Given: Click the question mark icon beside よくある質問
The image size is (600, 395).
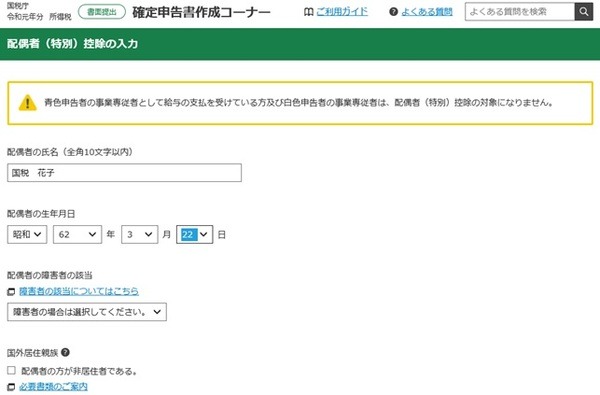Looking at the screenshot, I should [x=393, y=12].
